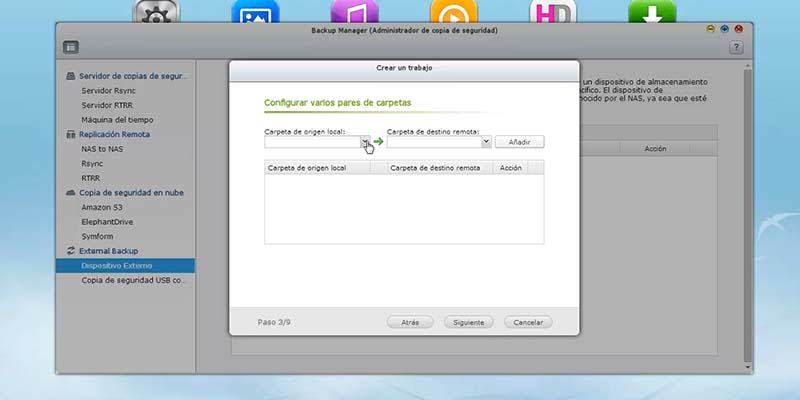Viewport: 800px width, 400px height.
Task: Open the local source folder dropdown
Action: 365,142
